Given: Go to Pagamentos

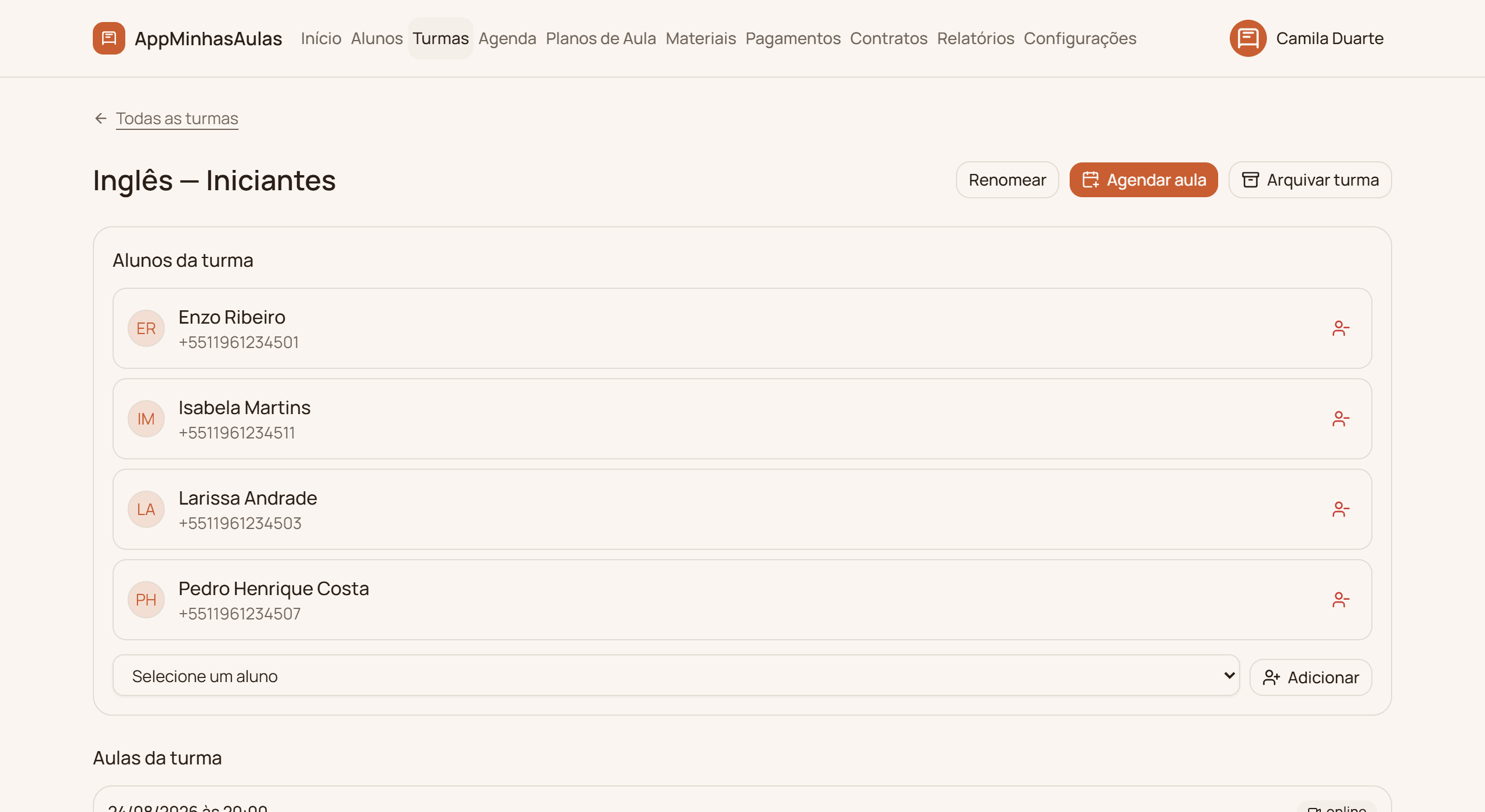Looking at the screenshot, I should [793, 38].
